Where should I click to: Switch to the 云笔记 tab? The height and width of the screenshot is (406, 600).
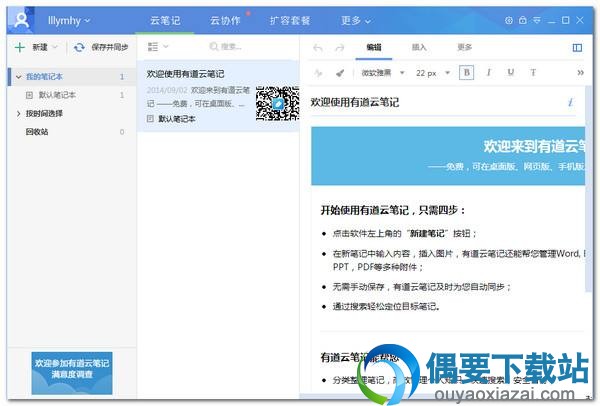(x=165, y=21)
